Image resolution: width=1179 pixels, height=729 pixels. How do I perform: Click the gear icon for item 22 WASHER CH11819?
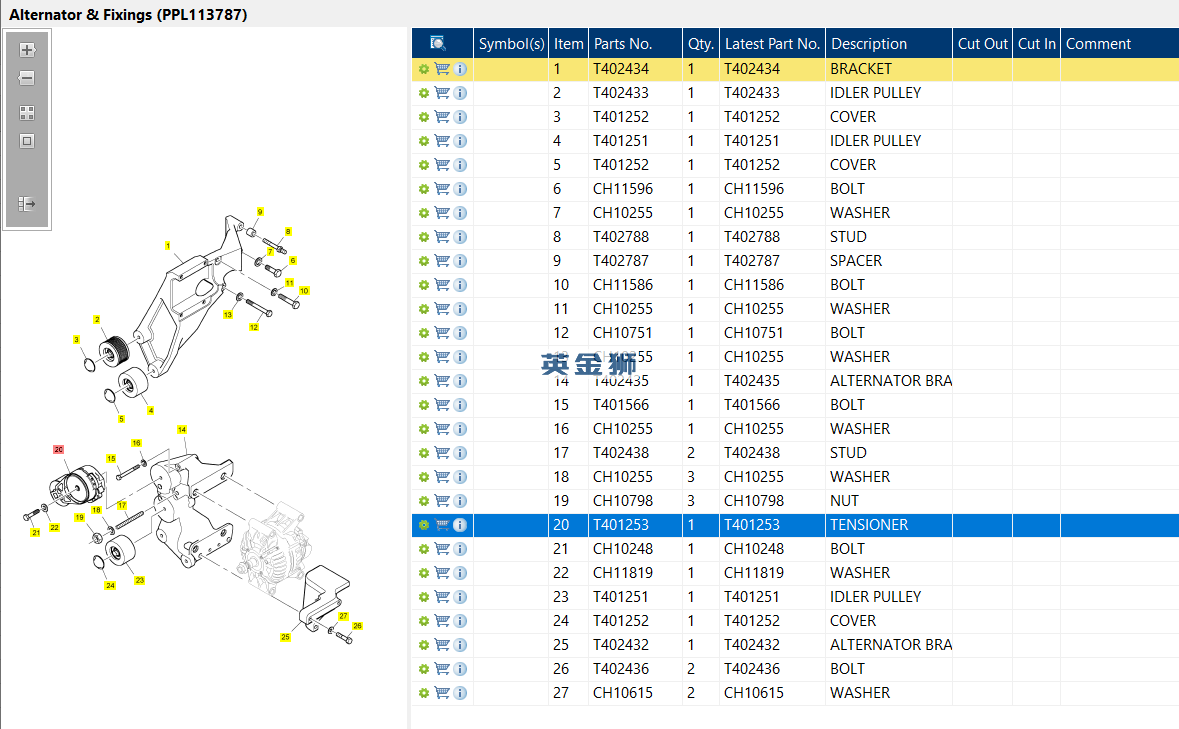tap(424, 573)
